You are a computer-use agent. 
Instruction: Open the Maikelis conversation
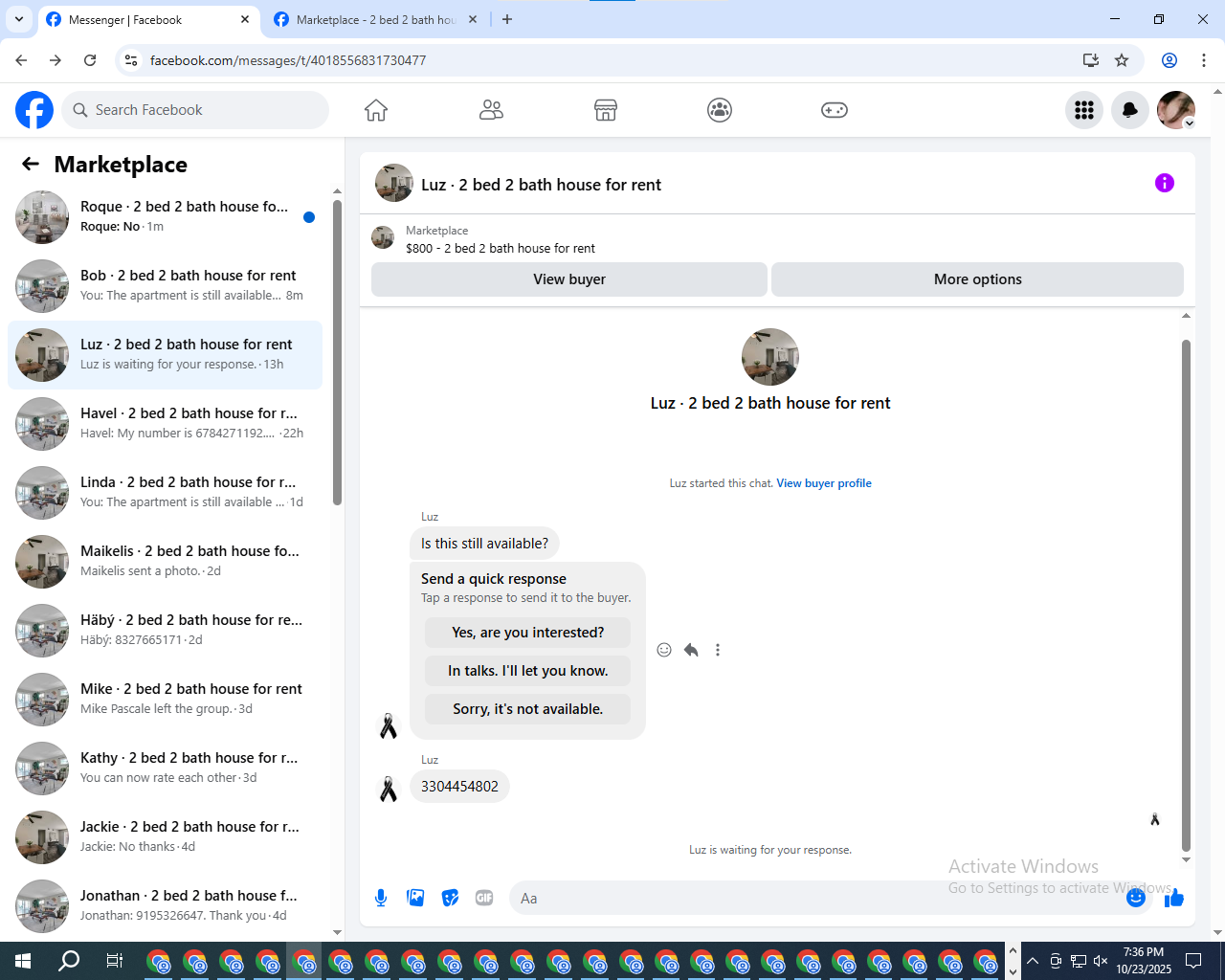pos(165,562)
